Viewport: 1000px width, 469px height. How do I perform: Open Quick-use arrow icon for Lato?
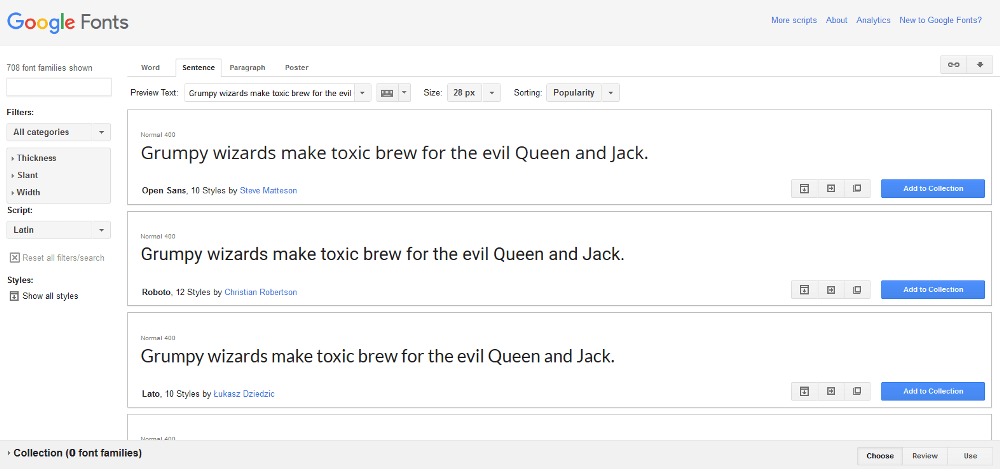coord(830,391)
